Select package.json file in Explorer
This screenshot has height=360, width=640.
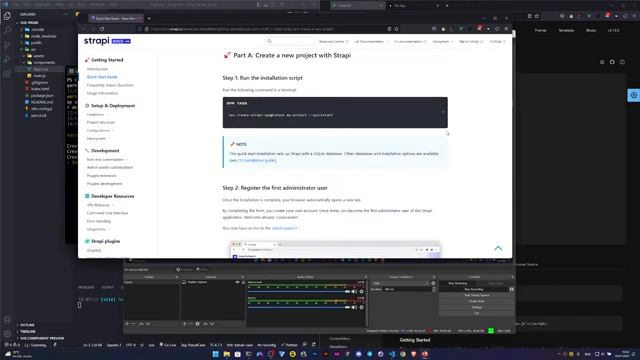tap(42, 96)
